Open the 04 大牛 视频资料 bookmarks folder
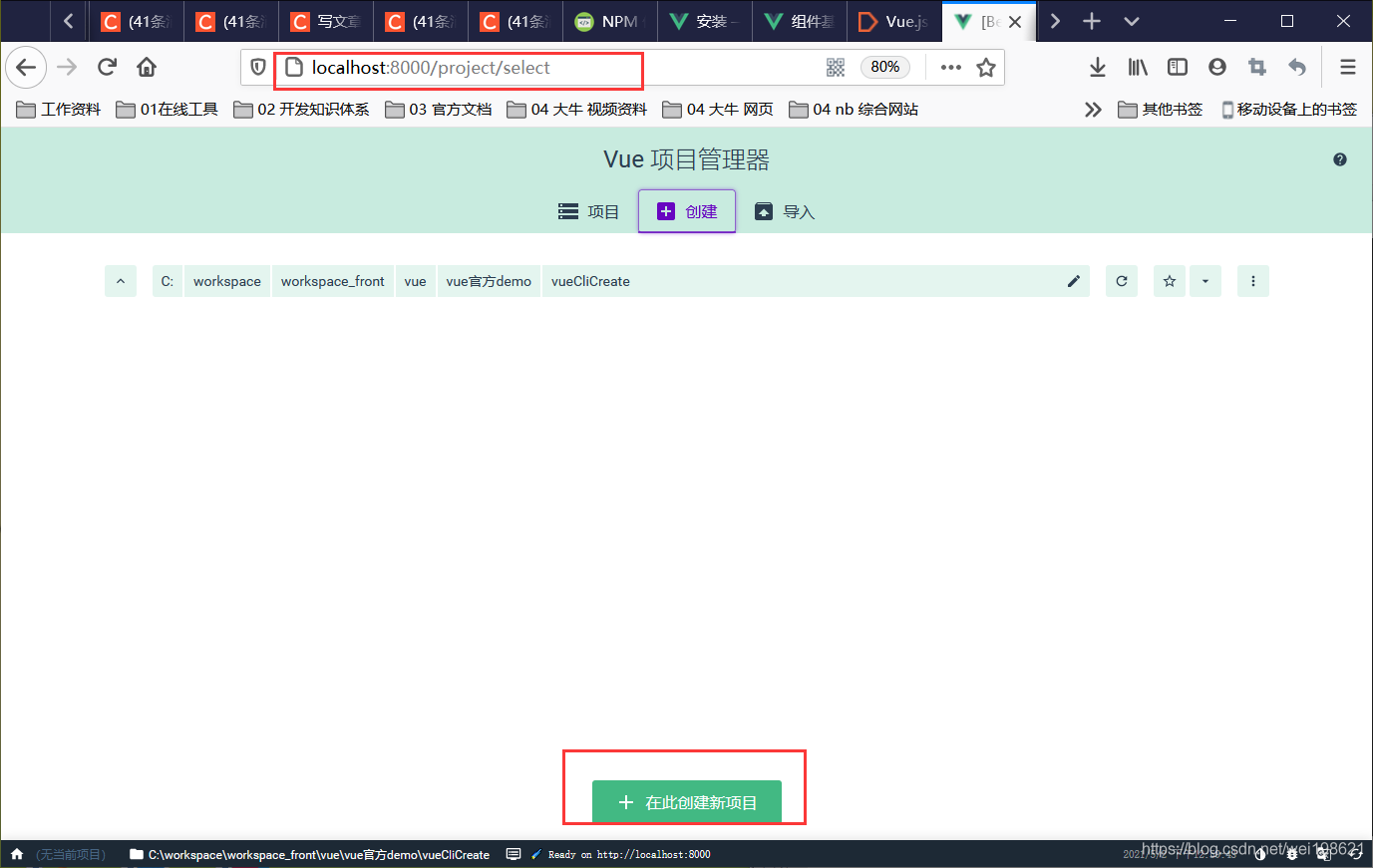1373x868 pixels. 577,110
